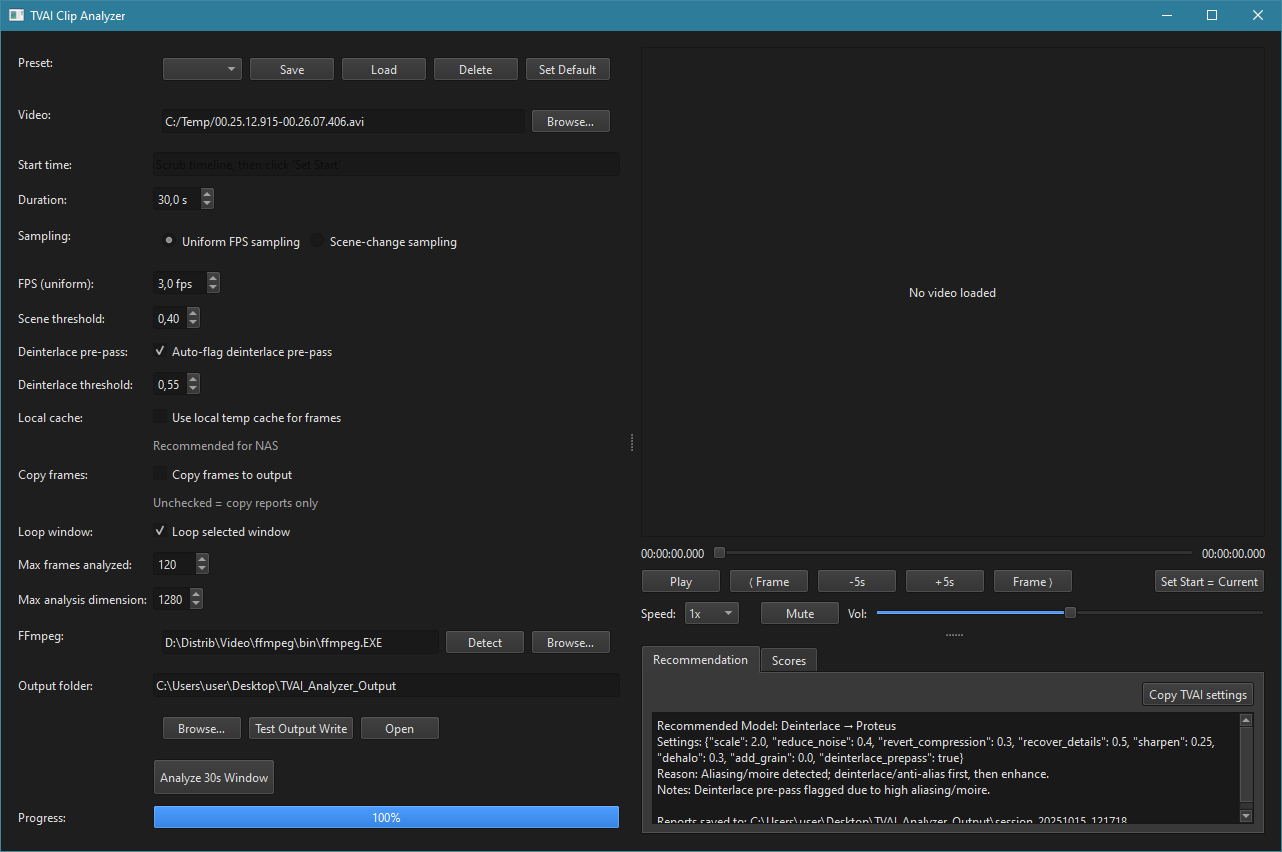Click Copy TVAI settings button
The image size is (1282, 852).
(1197, 695)
